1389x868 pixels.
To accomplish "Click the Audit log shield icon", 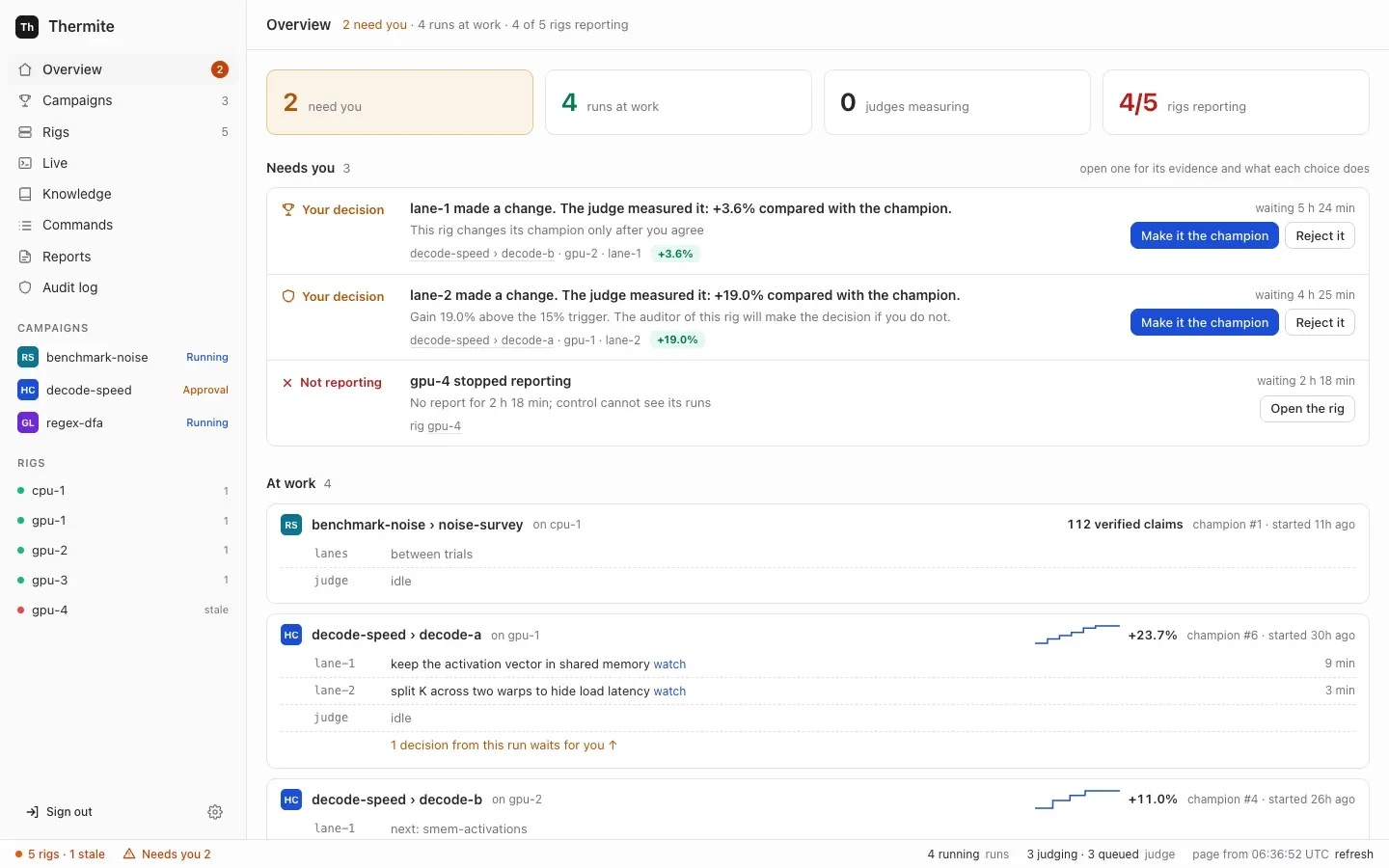I will point(25,287).
